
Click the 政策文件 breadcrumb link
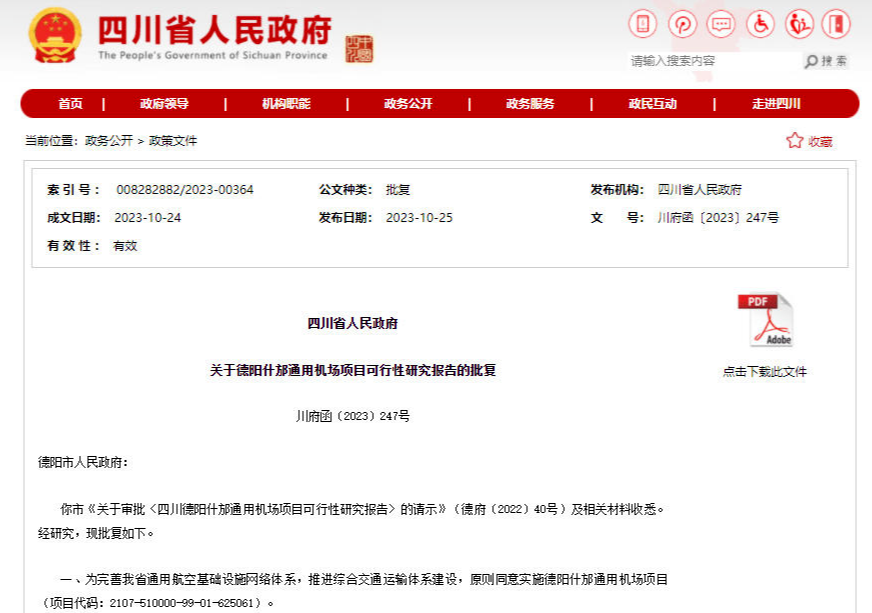point(173,141)
